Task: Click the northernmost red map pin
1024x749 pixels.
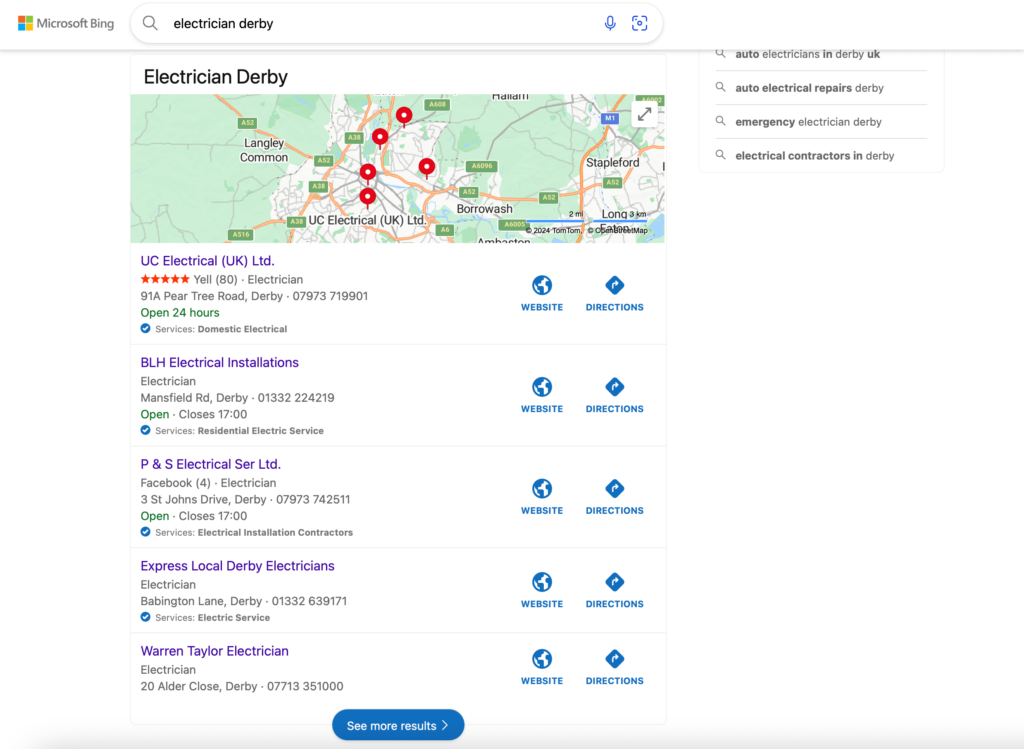Action: (404, 116)
